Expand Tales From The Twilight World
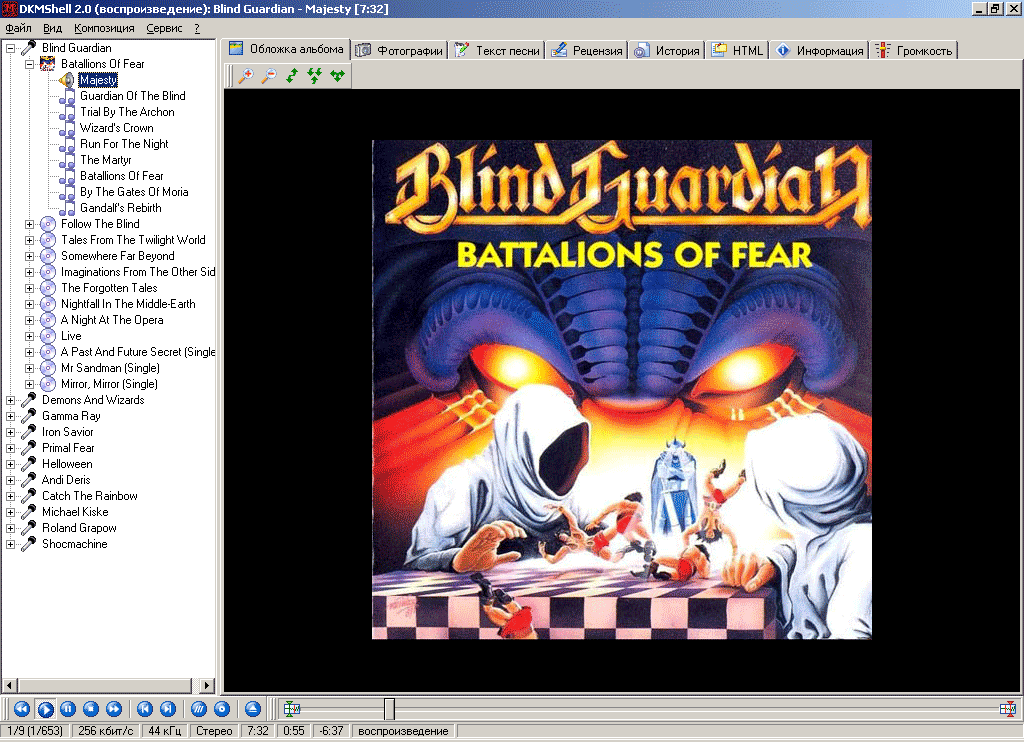 pyautogui.click(x=29, y=240)
